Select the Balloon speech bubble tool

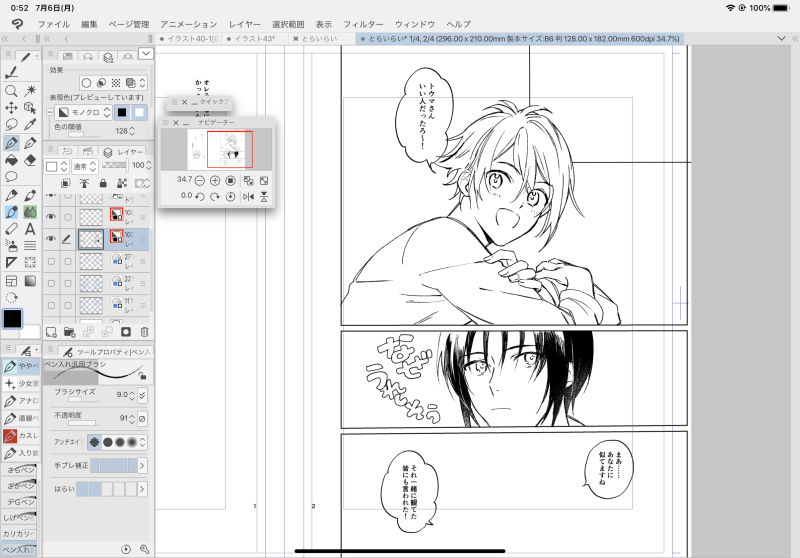point(11,177)
